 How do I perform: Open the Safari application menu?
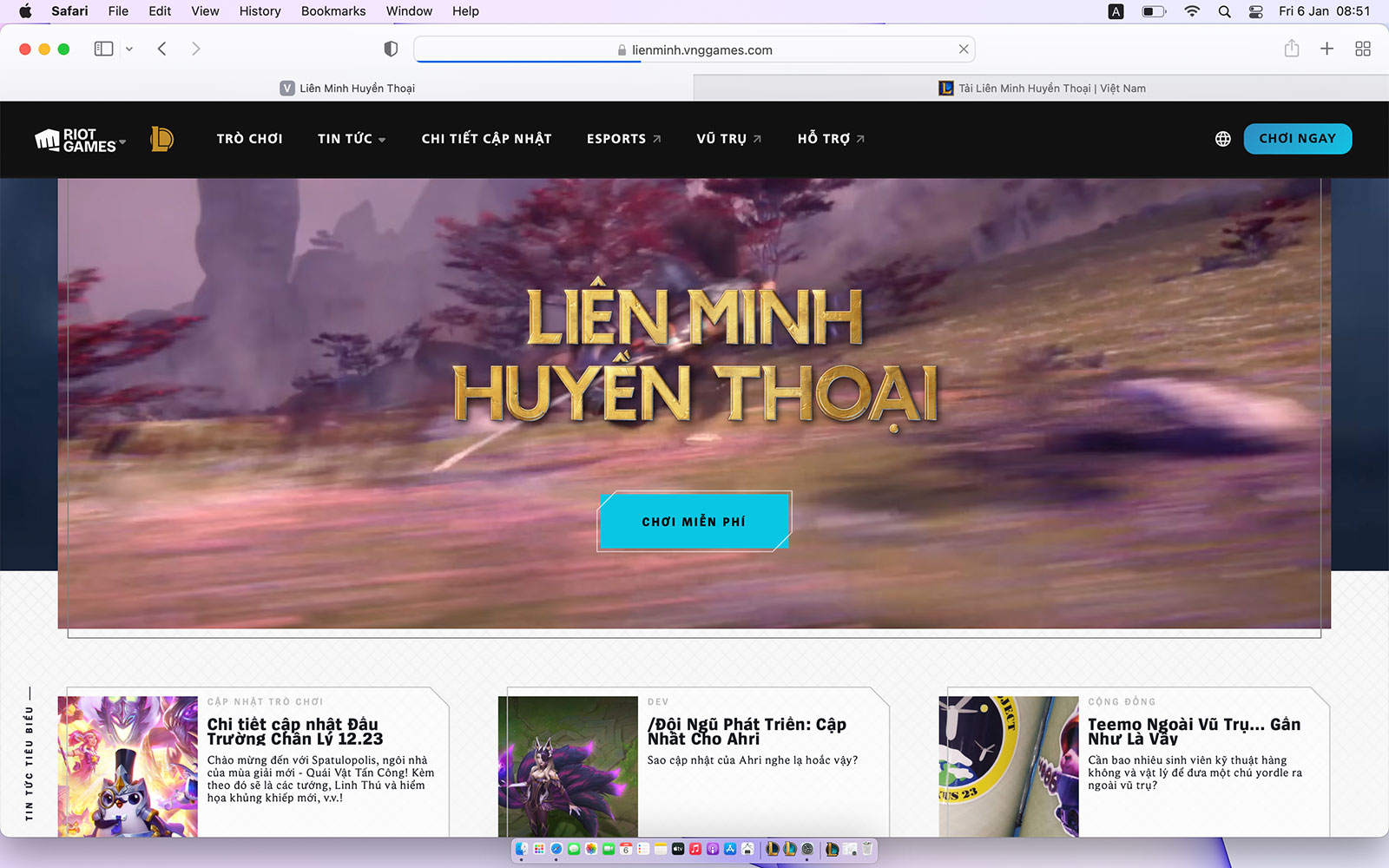tap(69, 11)
